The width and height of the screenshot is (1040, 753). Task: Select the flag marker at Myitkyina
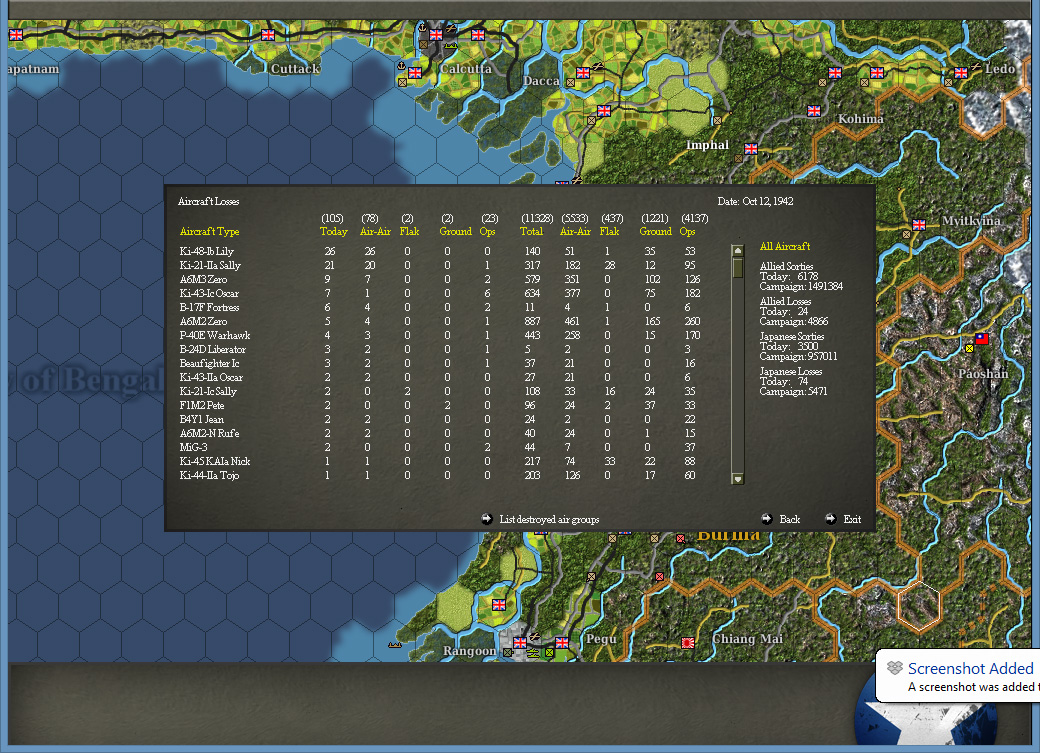[x=918, y=223]
